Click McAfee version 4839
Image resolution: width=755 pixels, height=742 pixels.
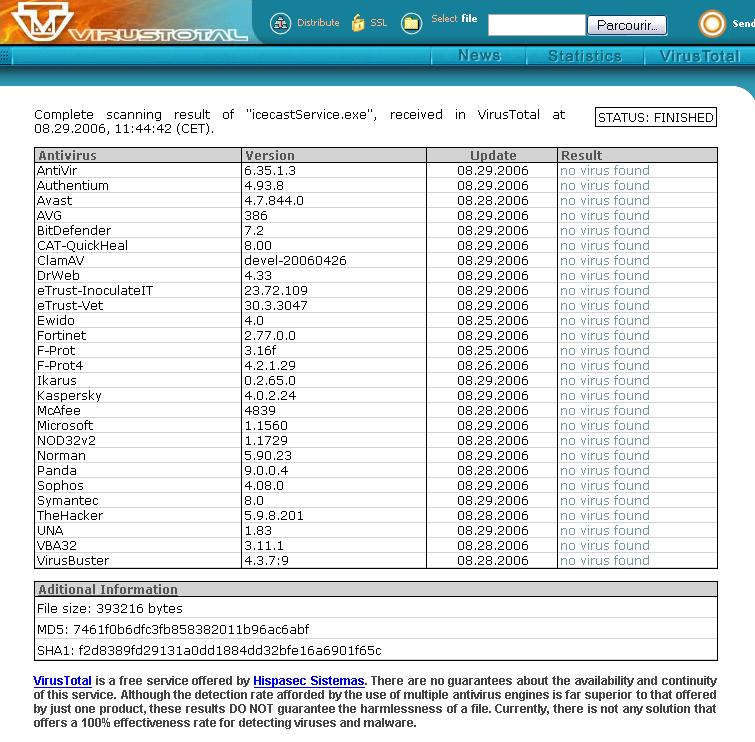coord(260,410)
